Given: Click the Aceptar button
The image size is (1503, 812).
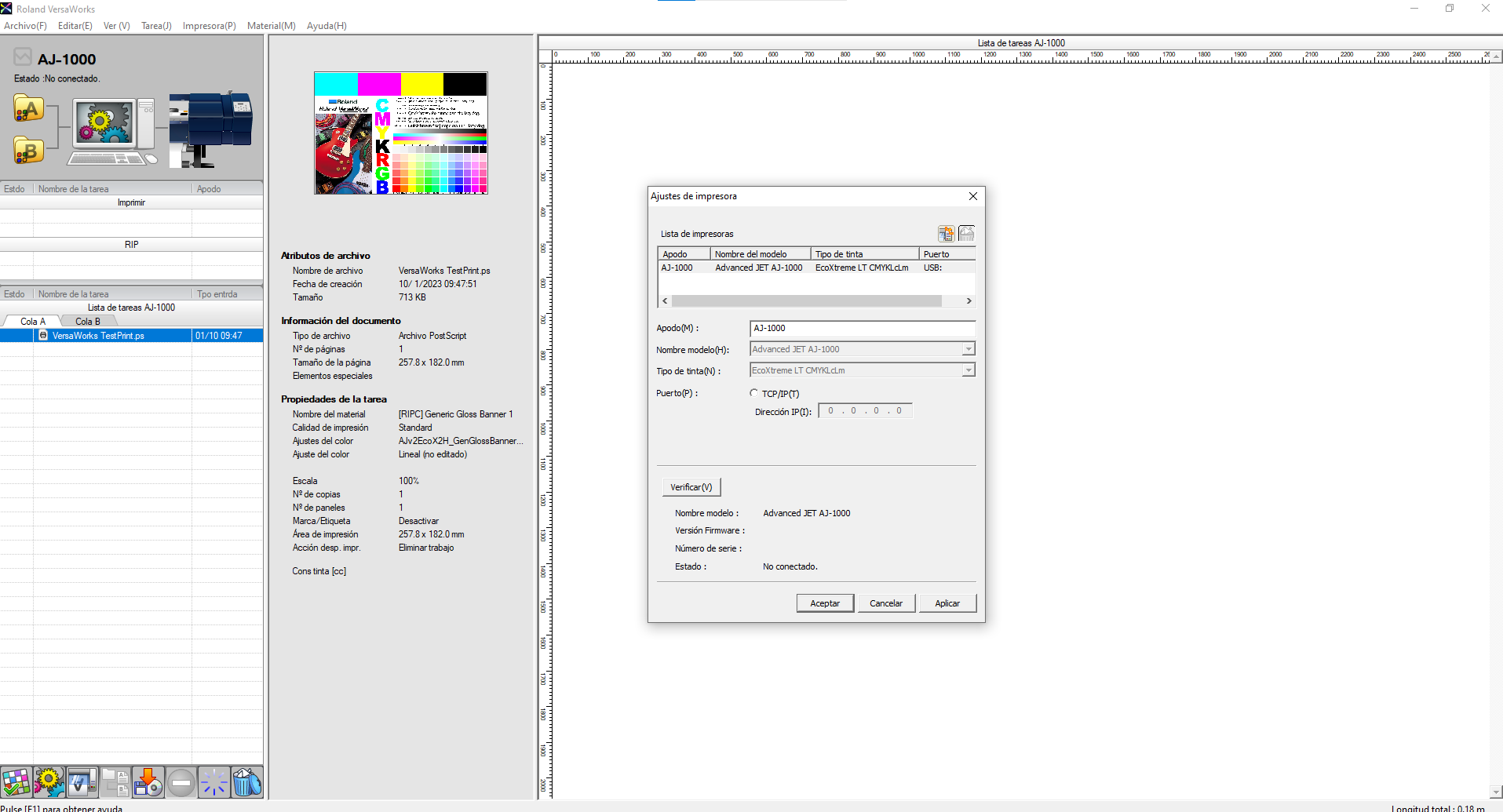Looking at the screenshot, I should (825, 603).
